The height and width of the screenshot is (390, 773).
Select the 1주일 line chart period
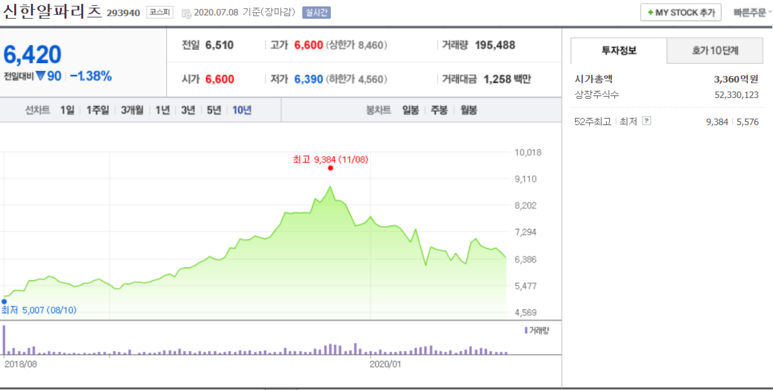pyautogui.click(x=98, y=110)
